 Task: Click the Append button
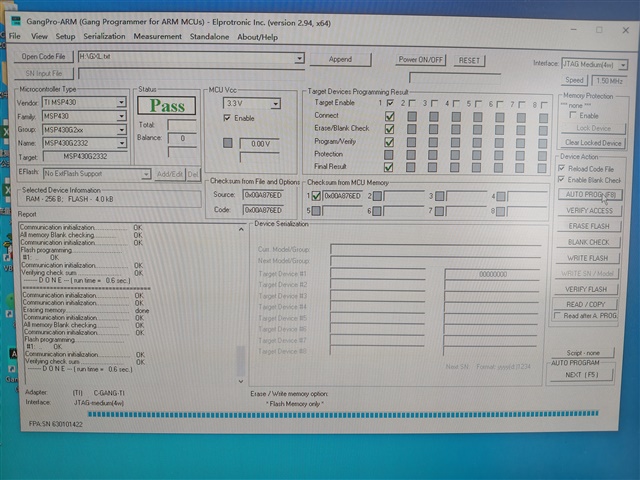click(x=340, y=59)
